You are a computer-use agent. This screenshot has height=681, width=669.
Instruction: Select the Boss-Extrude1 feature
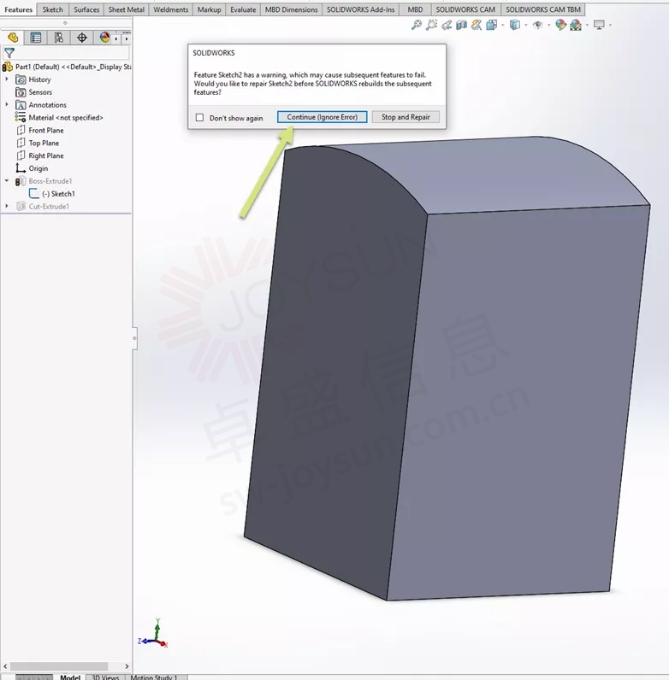[43, 181]
